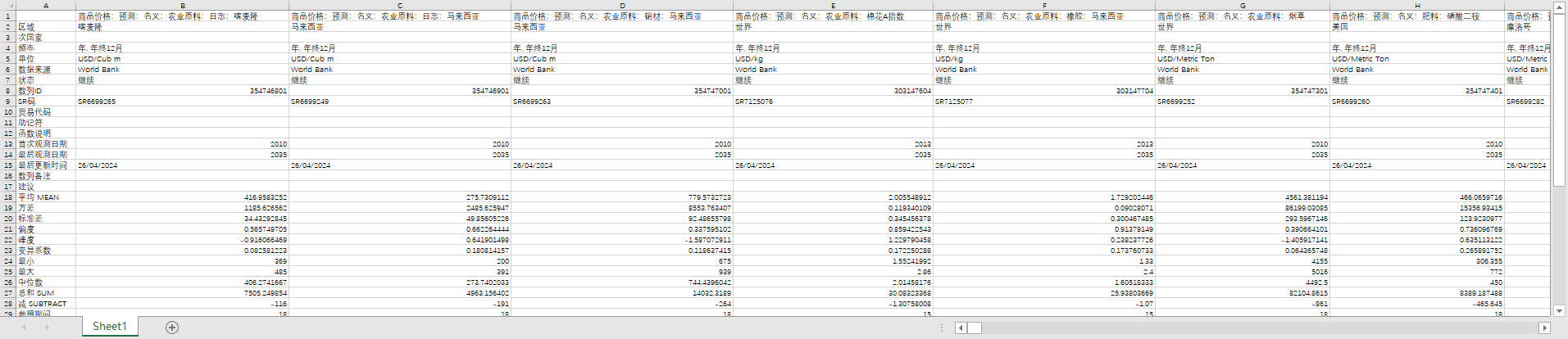
Task: Click cell with value 779.5732723
Action: coord(622,197)
